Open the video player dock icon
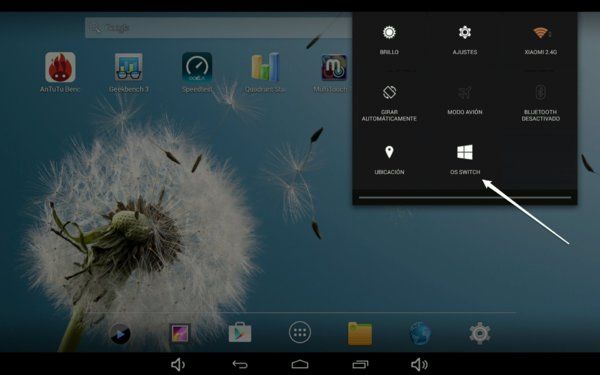 (120, 334)
